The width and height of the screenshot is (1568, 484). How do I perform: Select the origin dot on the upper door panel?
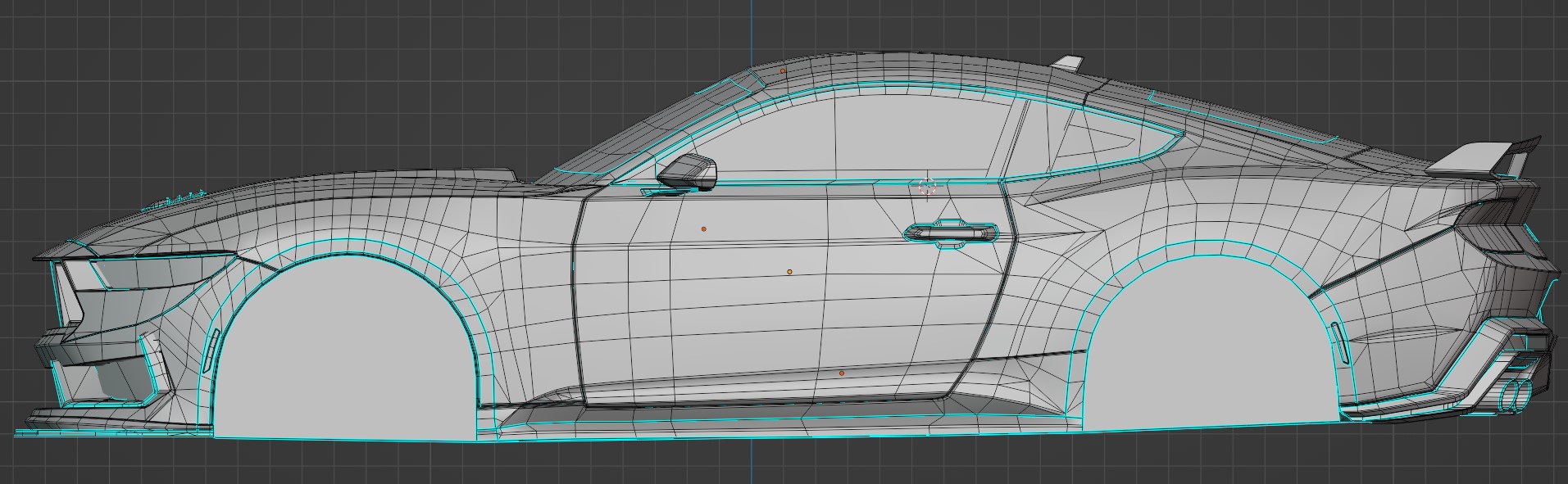click(x=704, y=229)
